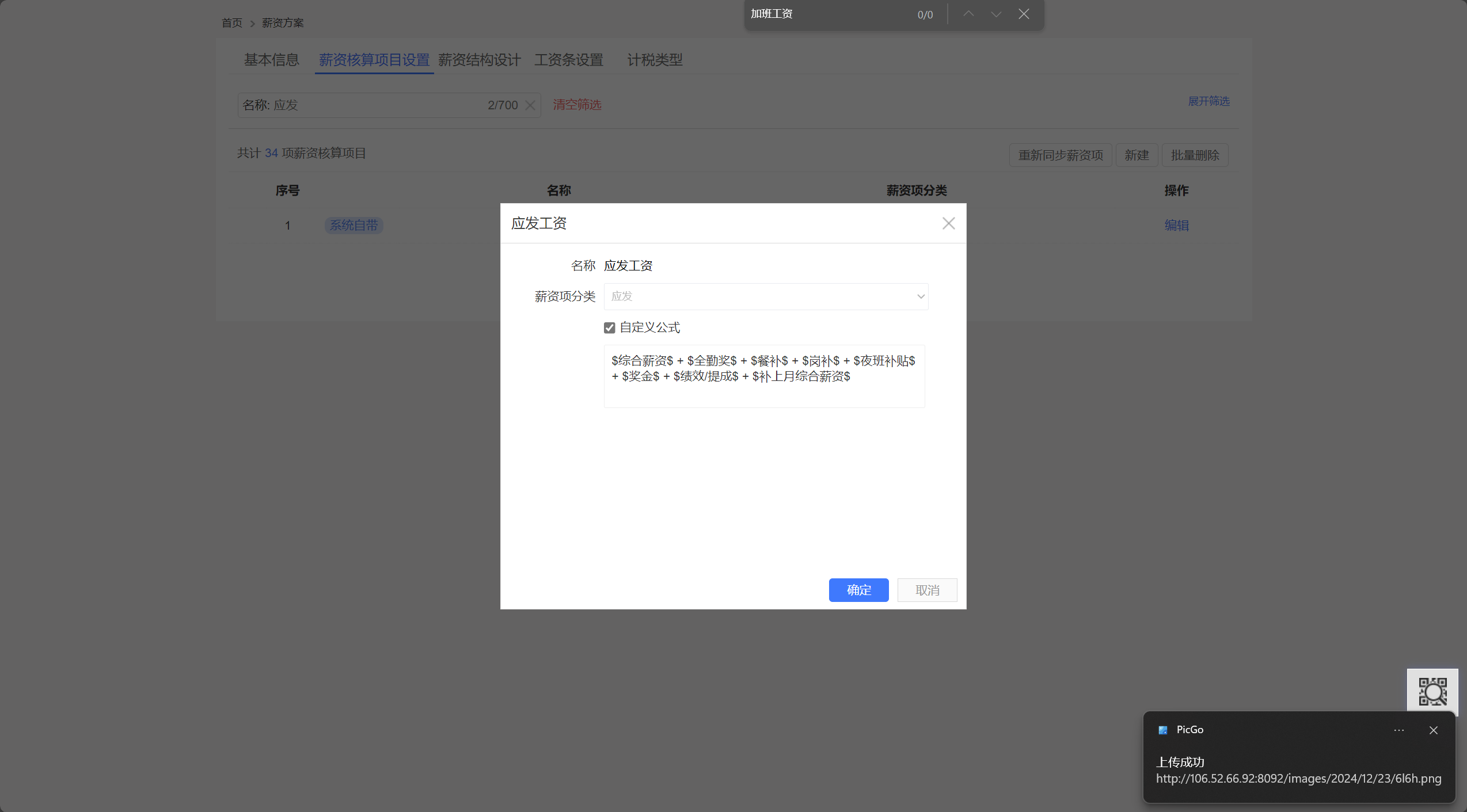Jump to previous find result arrow

(x=968, y=14)
